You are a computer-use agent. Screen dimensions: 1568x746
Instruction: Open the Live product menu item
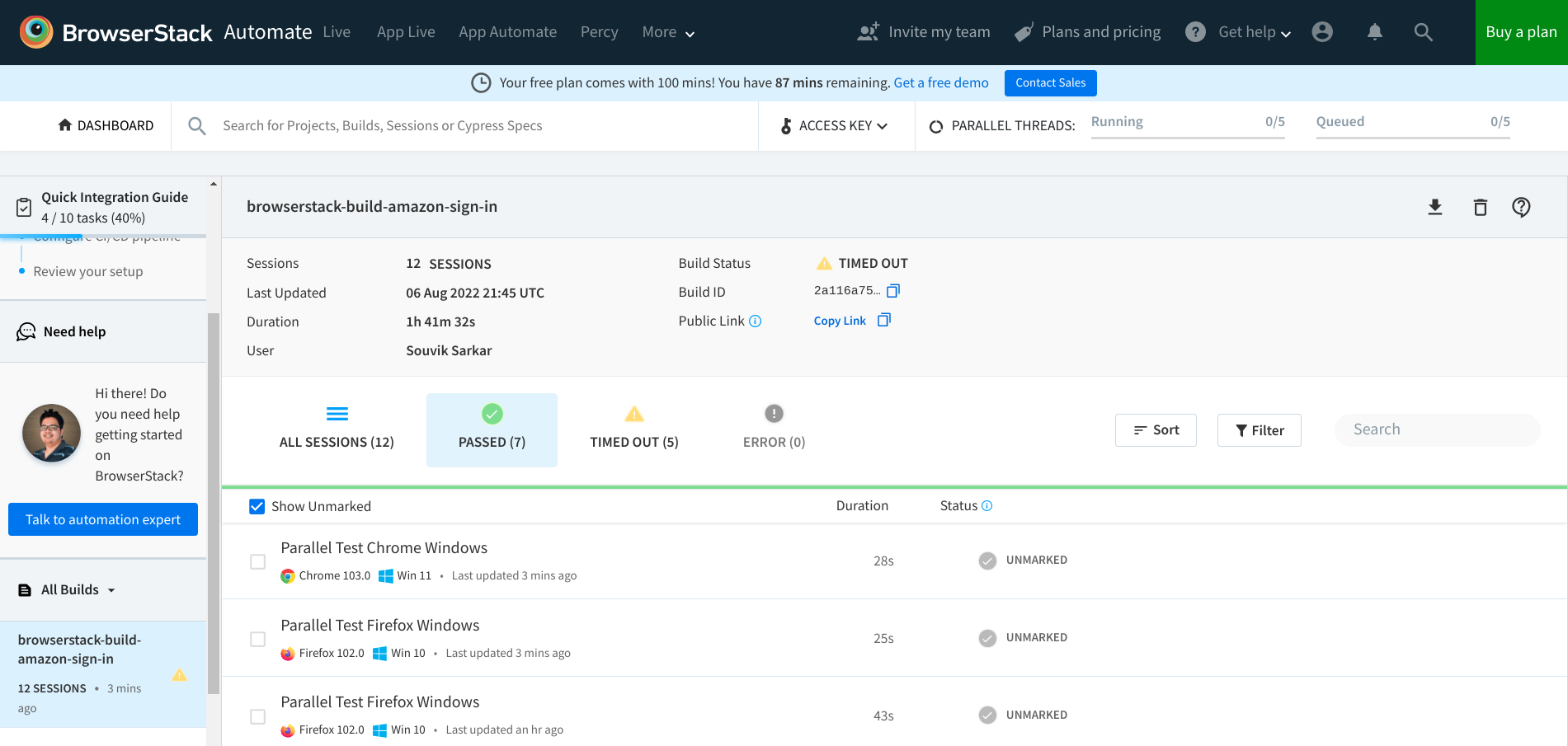[337, 32]
